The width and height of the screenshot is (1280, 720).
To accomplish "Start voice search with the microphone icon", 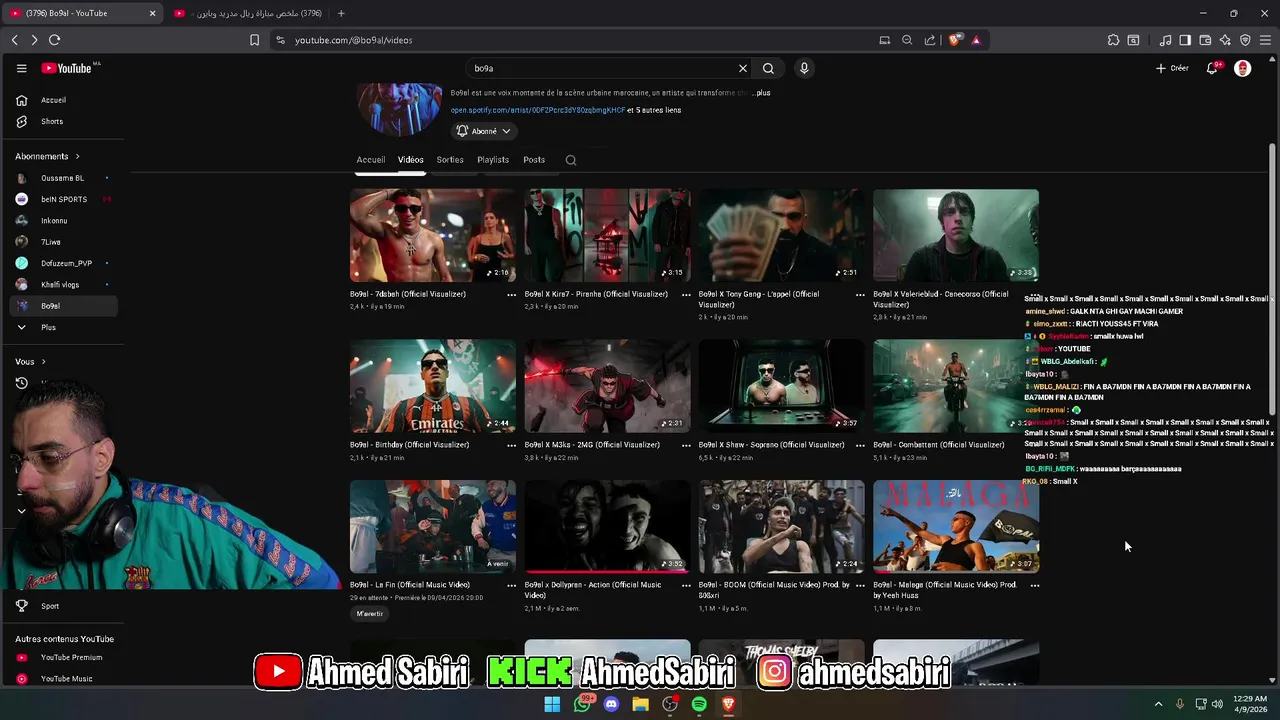I will tap(804, 68).
